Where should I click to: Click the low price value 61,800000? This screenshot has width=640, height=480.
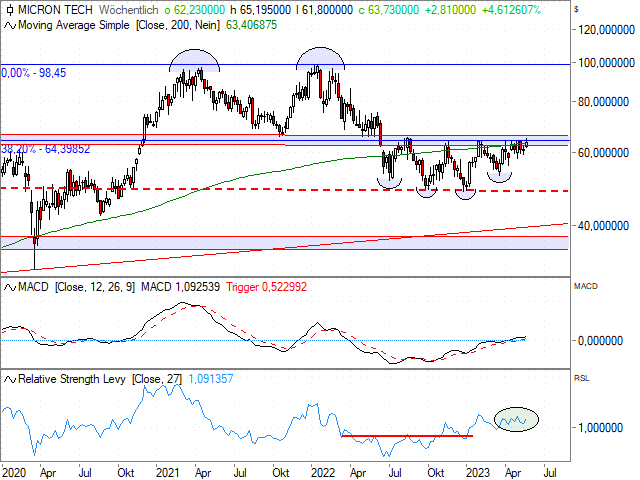click(327, 9)
